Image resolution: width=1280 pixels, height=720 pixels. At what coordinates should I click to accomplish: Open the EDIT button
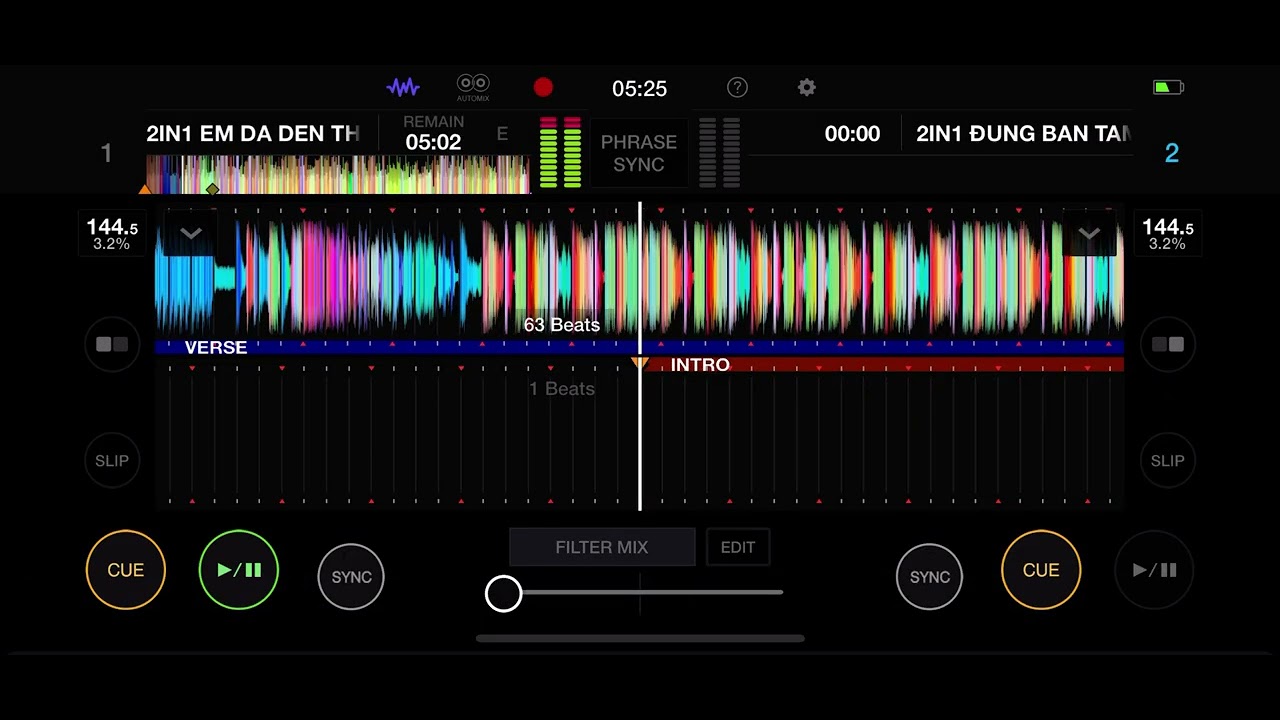pos(738,547)
